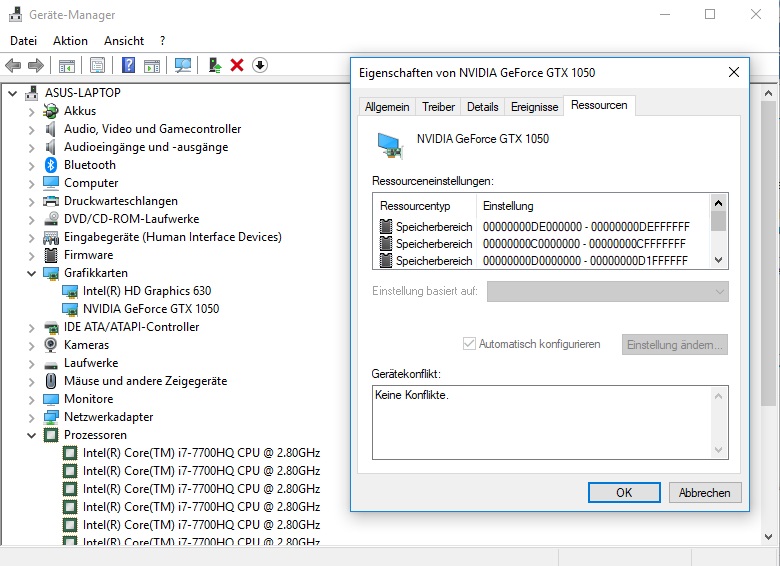Image resolution: width=780 pixels, height=566 pixels.
Task: Select the Computer category
Action: 91,183
